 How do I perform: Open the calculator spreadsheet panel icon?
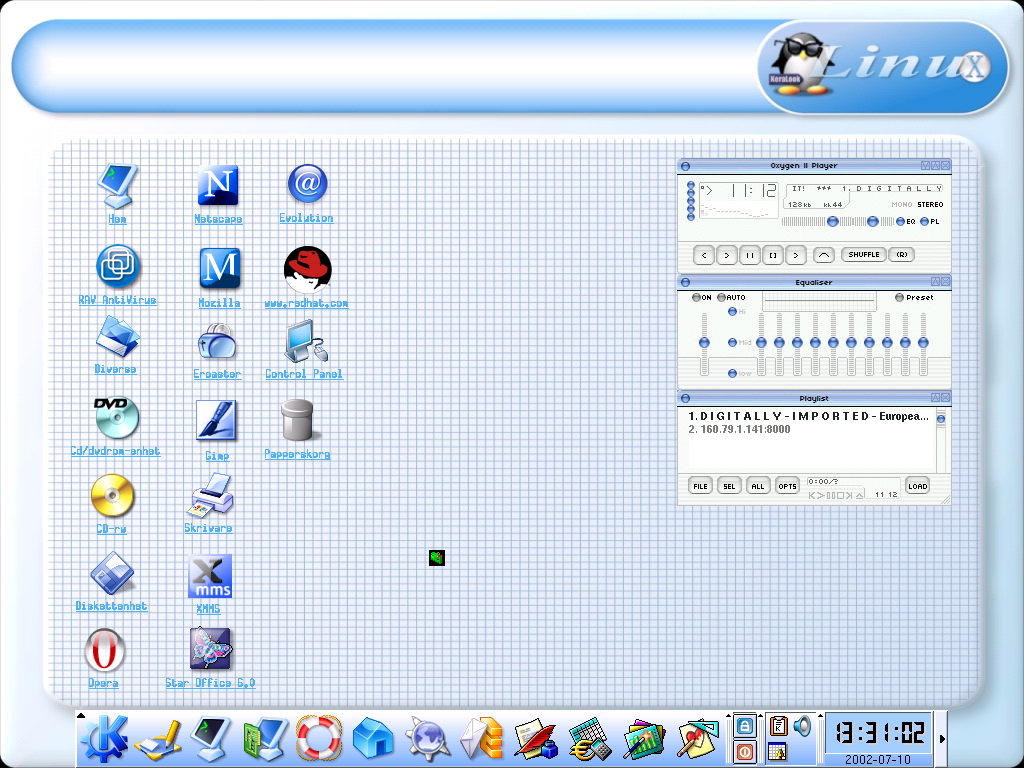pyautogui.click(x=590, y=739)
